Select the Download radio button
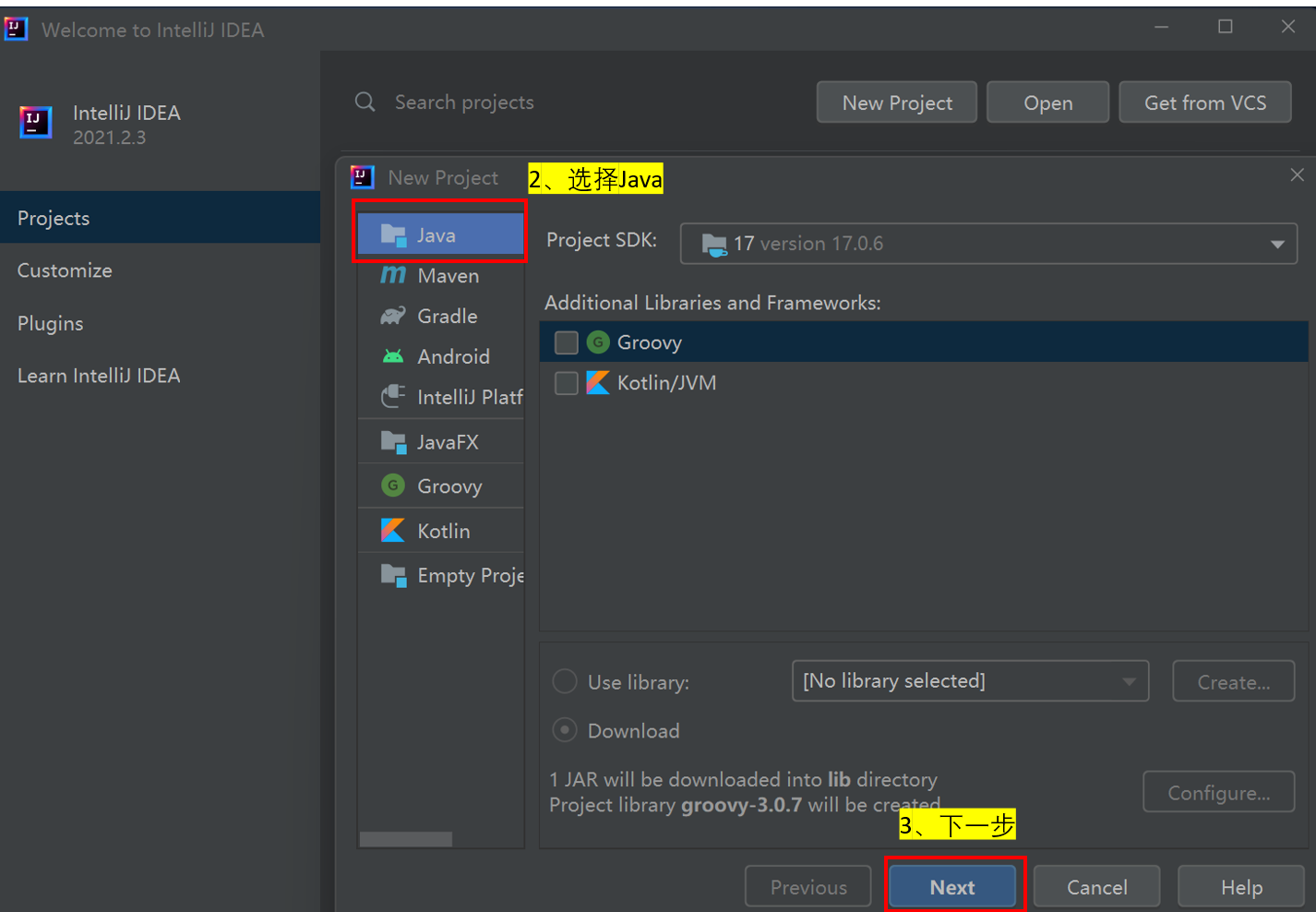The image size is (1316, 912). [x=565, y=730]
